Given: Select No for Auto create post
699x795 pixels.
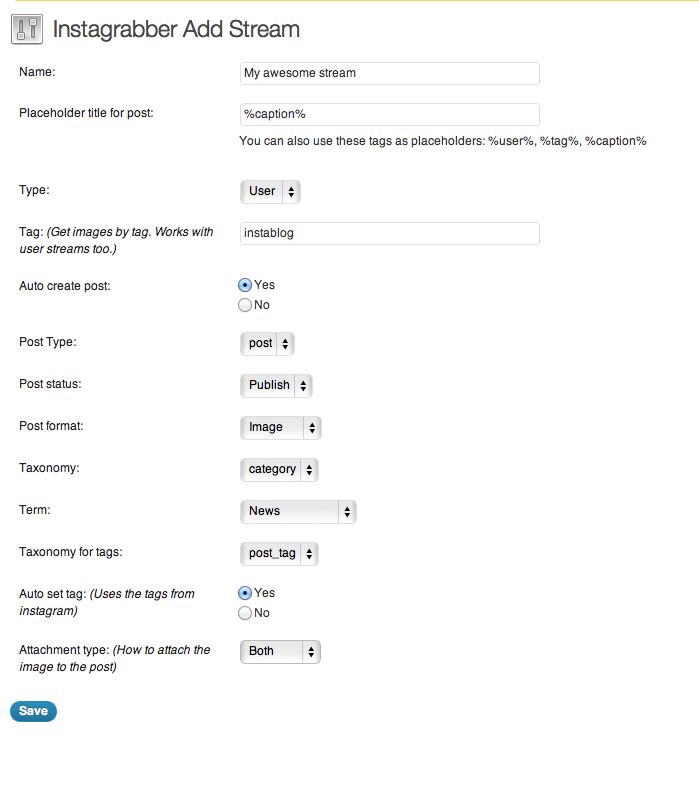Looking at the screenshot, I should [x=245, y=305].
